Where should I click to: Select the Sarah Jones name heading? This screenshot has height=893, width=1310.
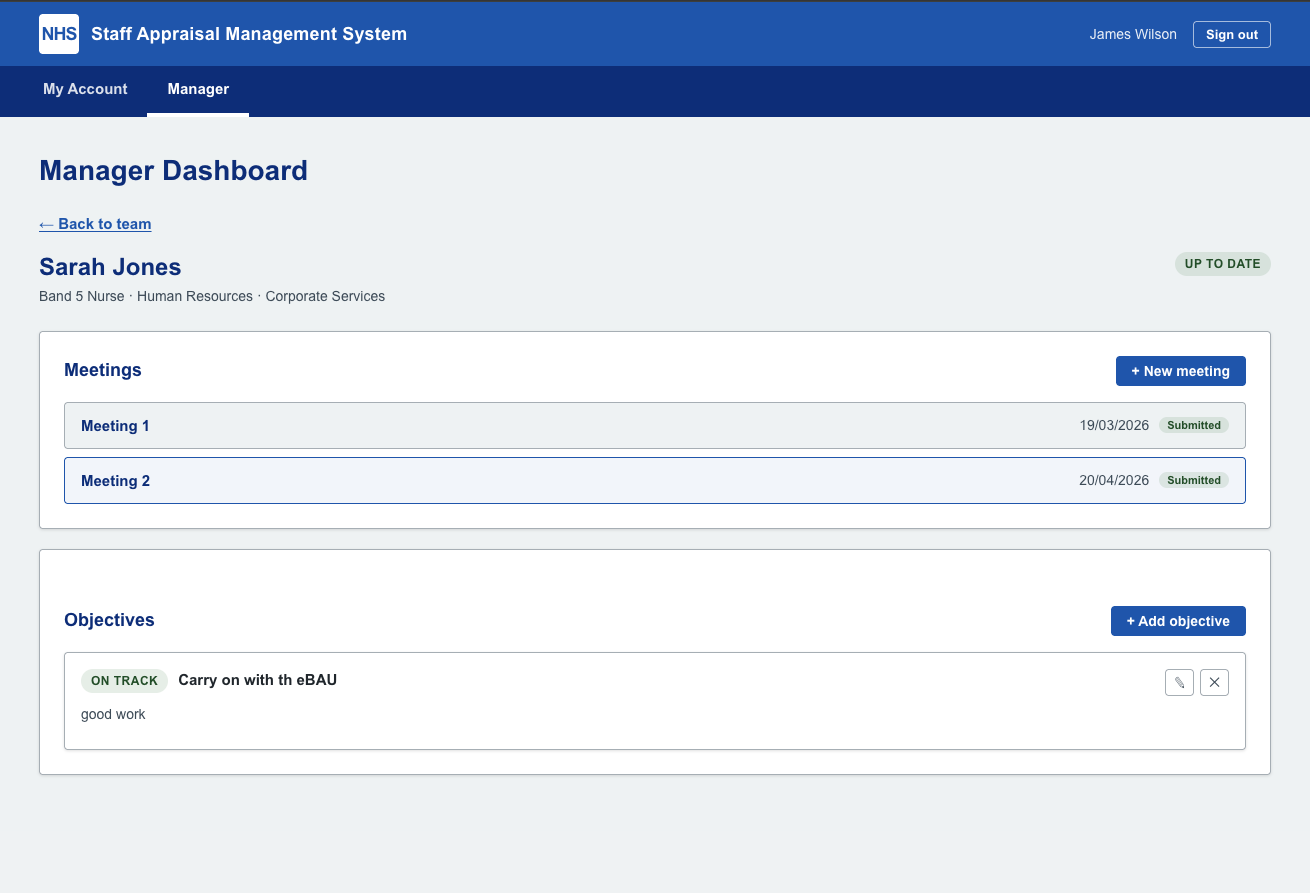[x=110, y=267]
